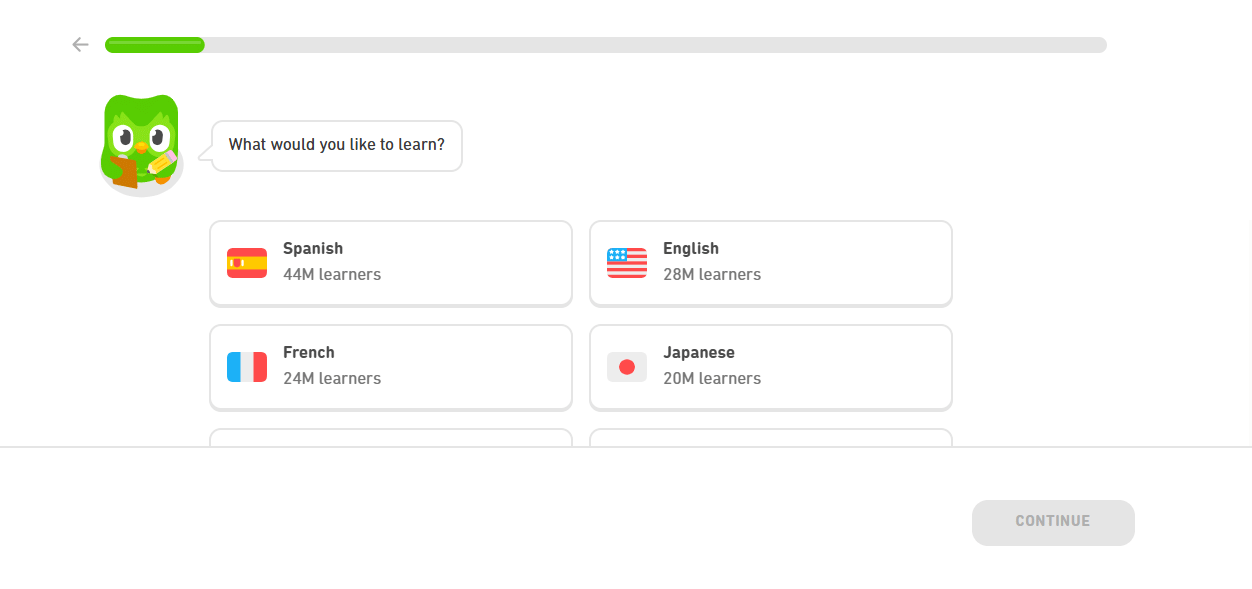Click the Duo owl mascot

click(140, 140)
